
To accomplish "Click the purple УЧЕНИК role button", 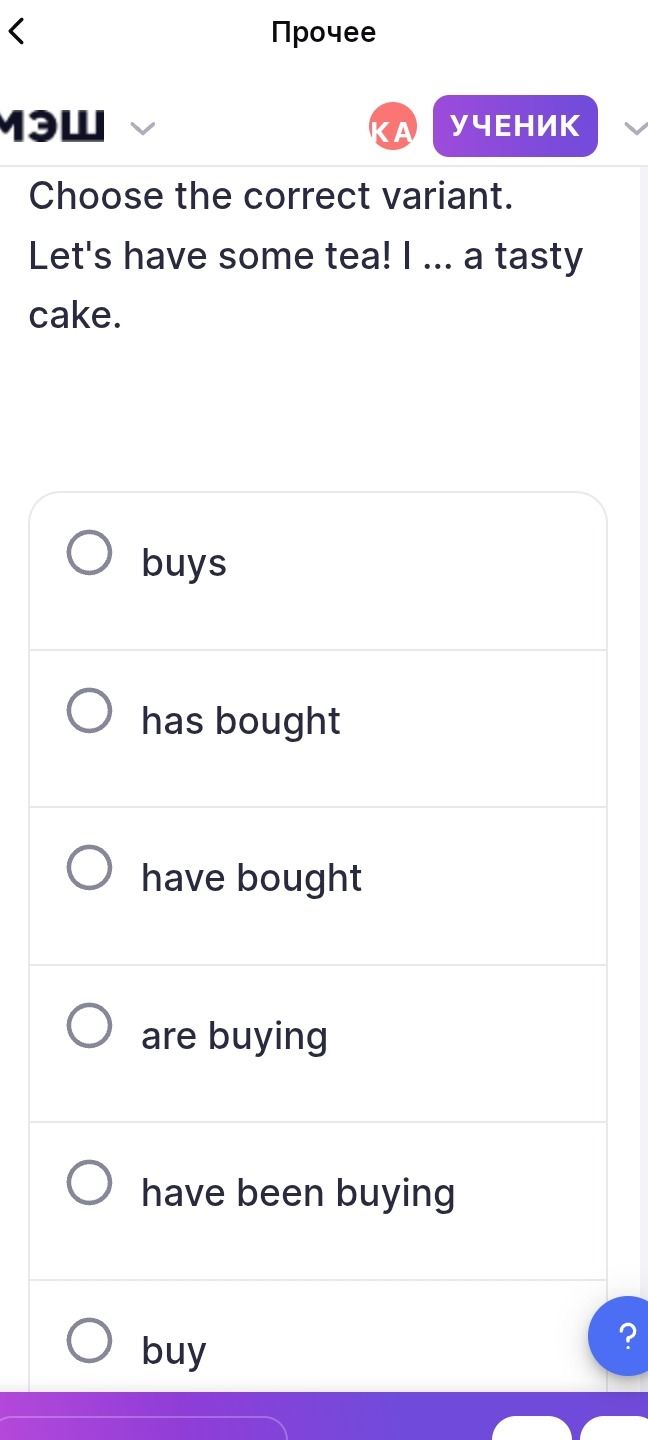I will (x=515, y=126).
